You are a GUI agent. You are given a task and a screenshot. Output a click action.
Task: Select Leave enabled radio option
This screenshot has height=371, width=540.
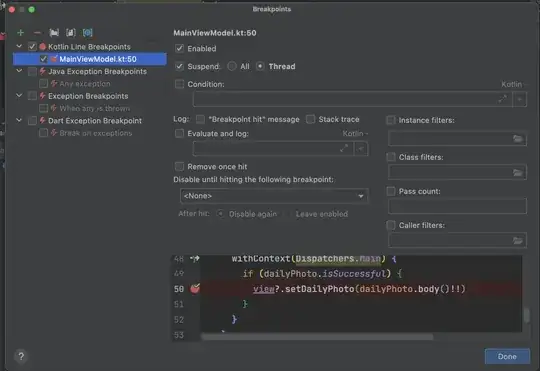(x=289, y=214)
